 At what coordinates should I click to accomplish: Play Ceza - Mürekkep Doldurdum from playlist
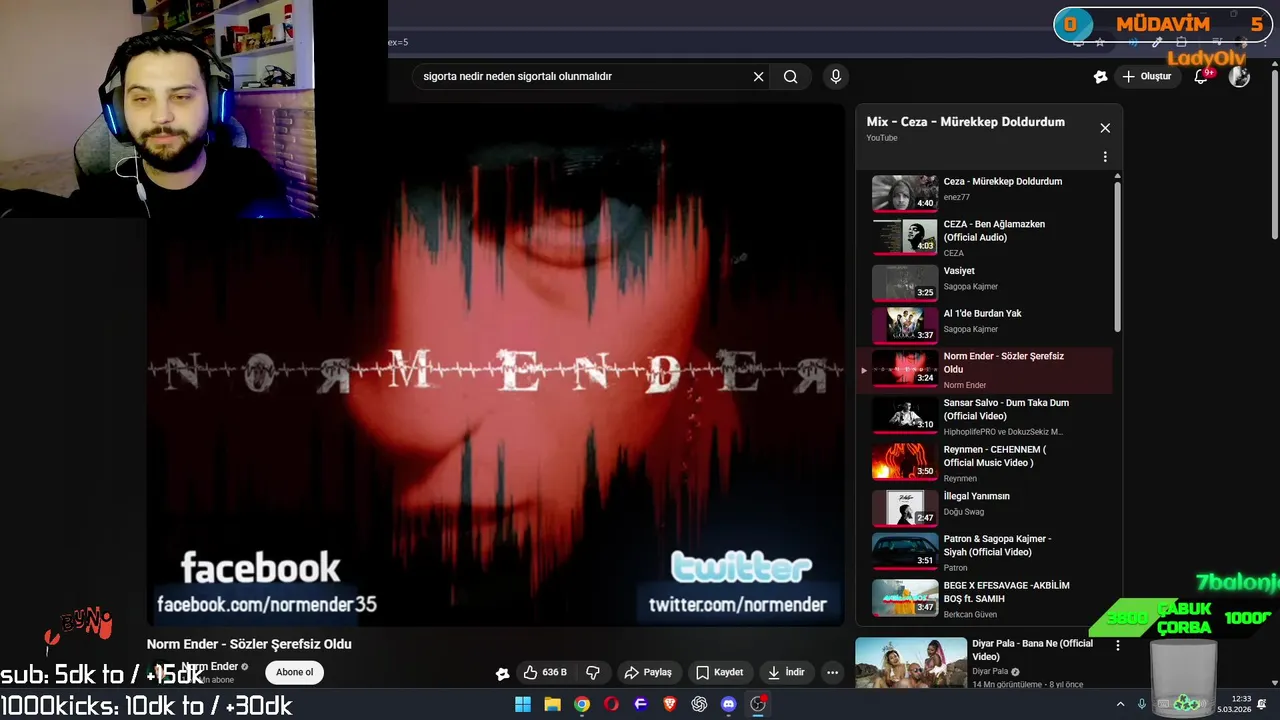tap(984, 194)
